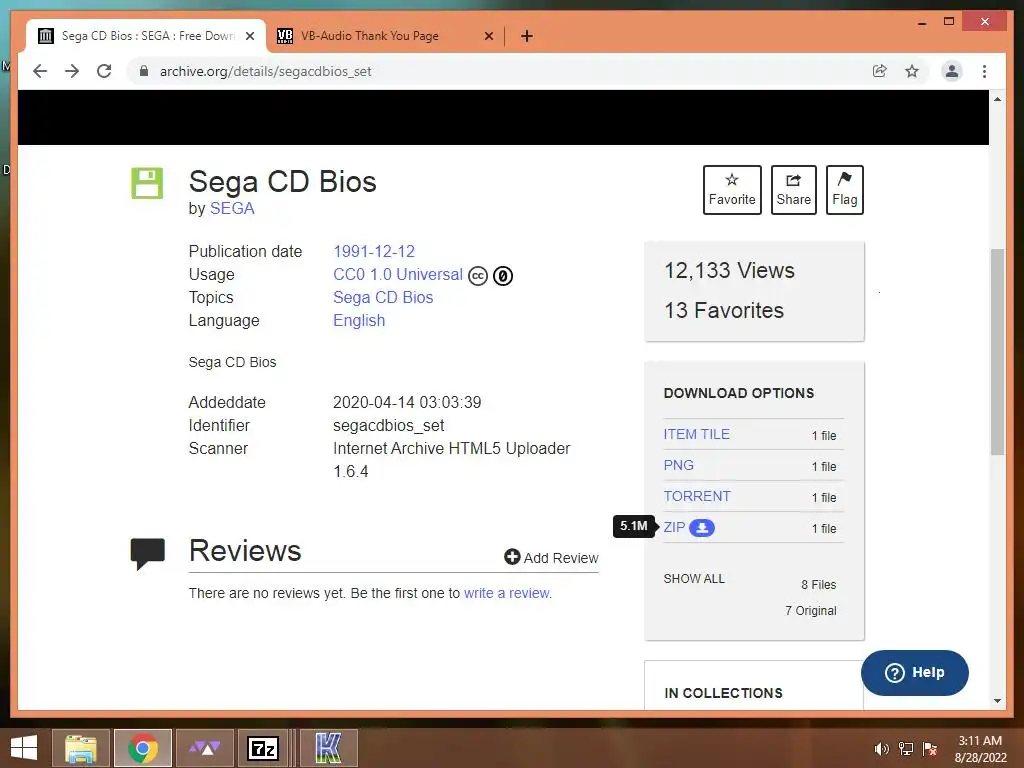Close the VB-Audio Thank You Page tab
This screenshot has height=768, width=1024.
(x=488, y=36)
